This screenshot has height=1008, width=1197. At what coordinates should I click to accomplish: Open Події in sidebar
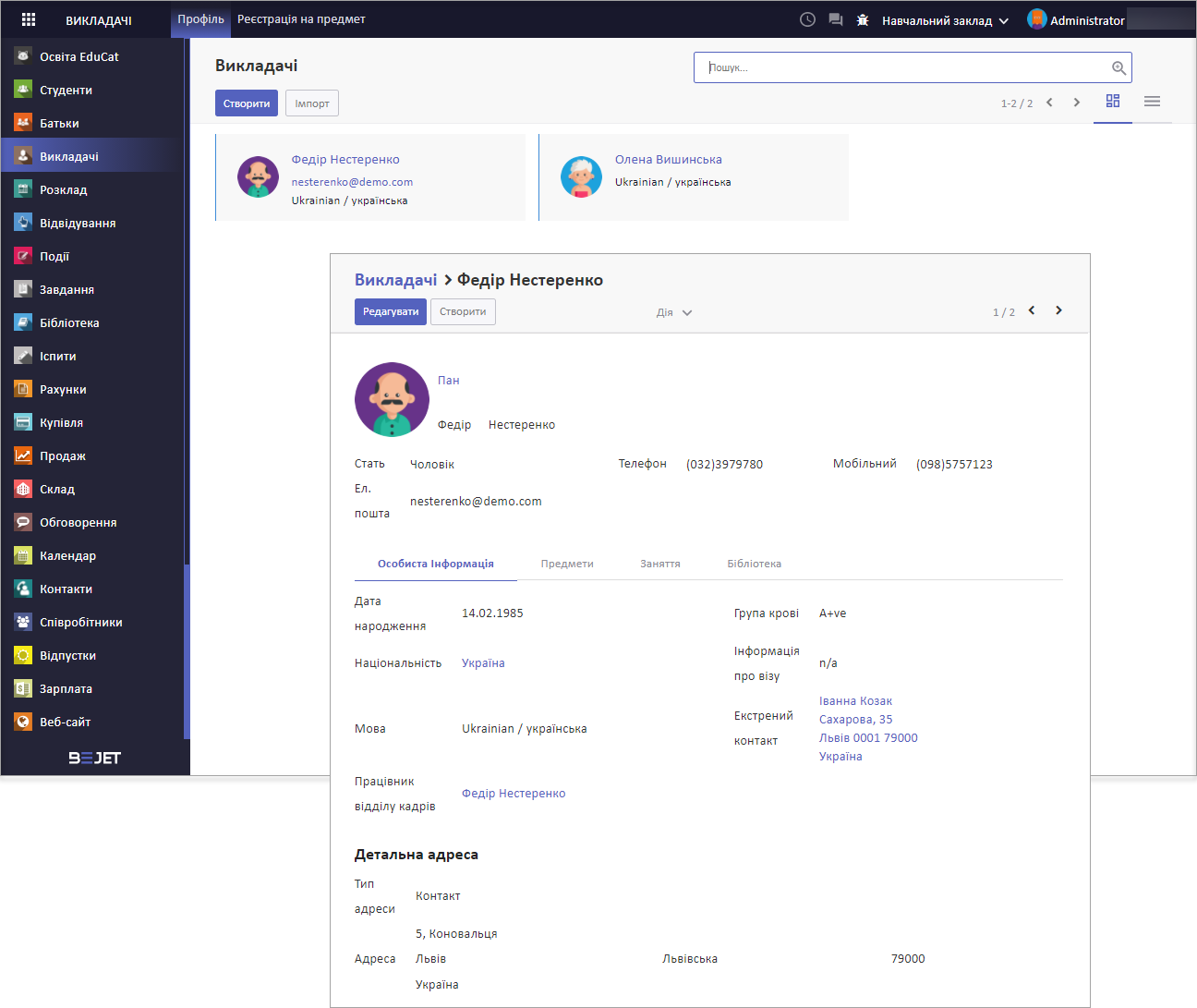pyautogui.click(x=92, y=256)
